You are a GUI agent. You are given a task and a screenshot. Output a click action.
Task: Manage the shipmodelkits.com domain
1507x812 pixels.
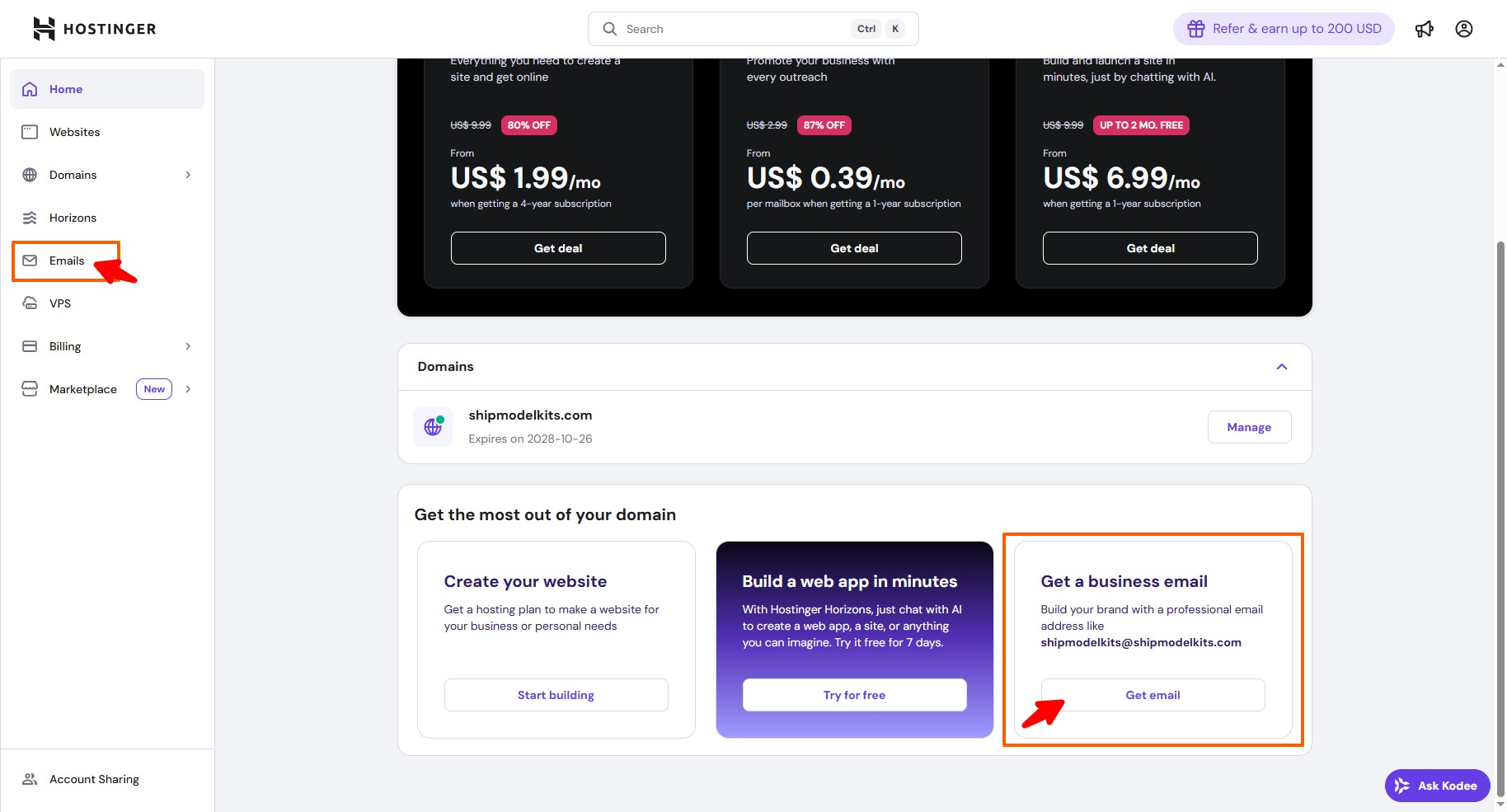pyautogui.click(x=1249, y=427)
